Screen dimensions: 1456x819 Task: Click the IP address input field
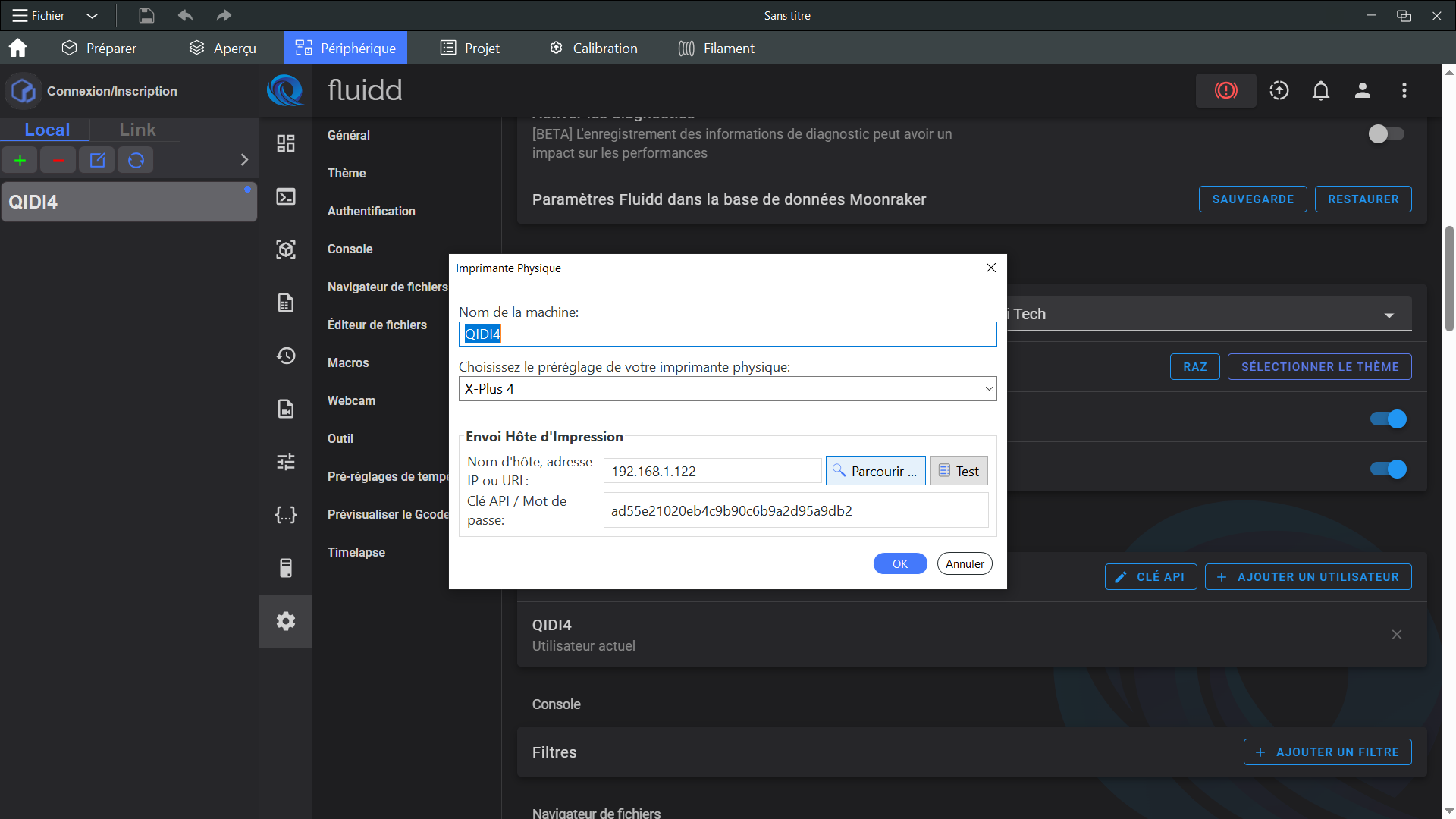click(712, 471)
